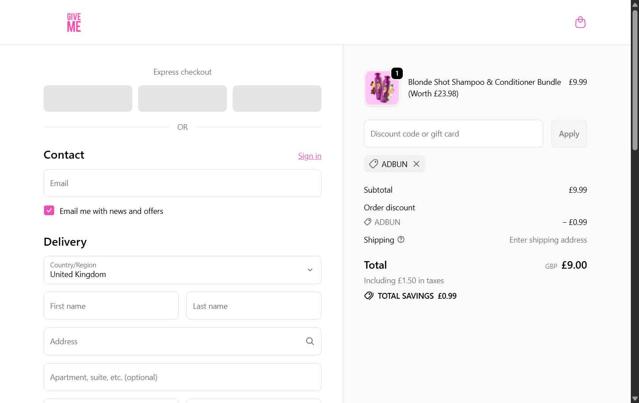Focus the Apartment, suite field
639x403 pixels.
pos(183,377)
